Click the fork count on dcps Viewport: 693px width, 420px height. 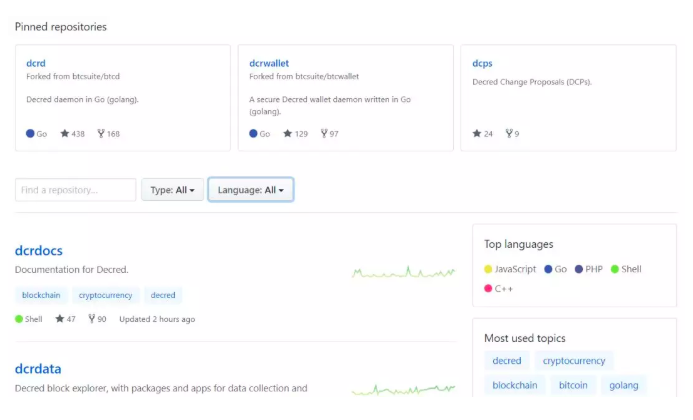tap(512, 133)
